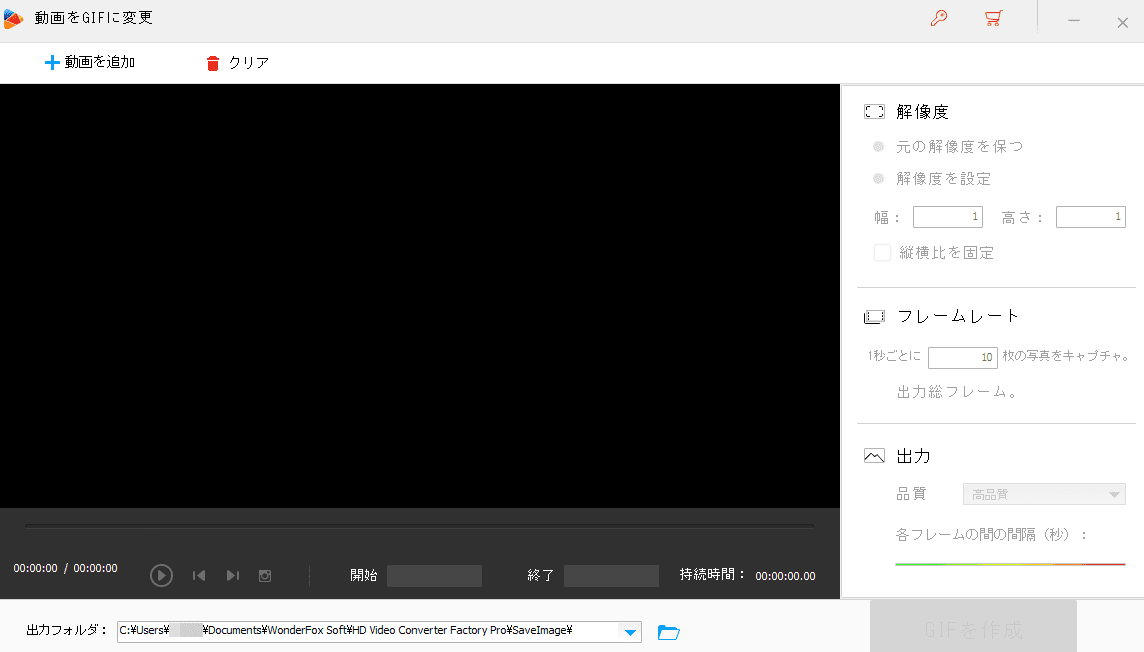Image resolution: width=1144 pixels, height=652 pixels.
Task: Expand the output folder path dropdown arrow
Action: [x=630, y=632]
